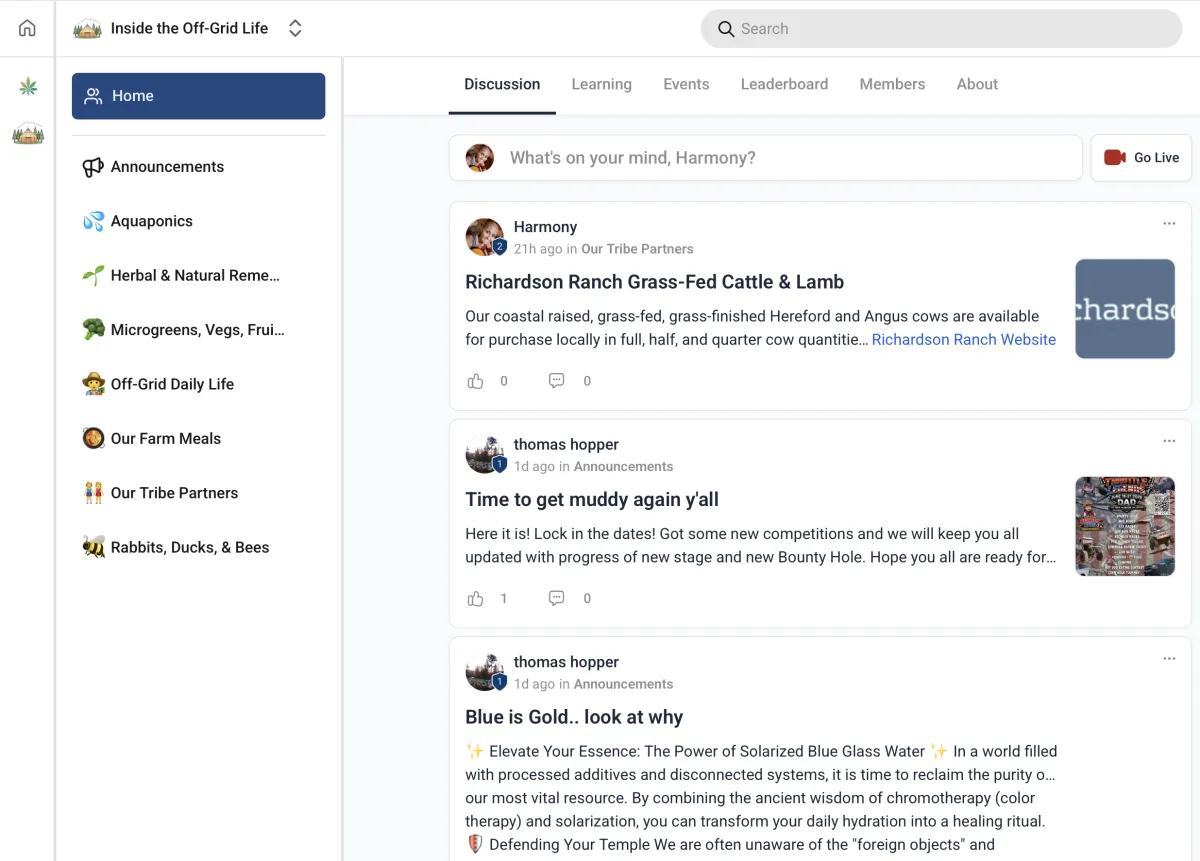Image resolution: width=1200 pixels, height=861 pixels.
Task: Open the community switcher chevron
Action: click(295, 28)
